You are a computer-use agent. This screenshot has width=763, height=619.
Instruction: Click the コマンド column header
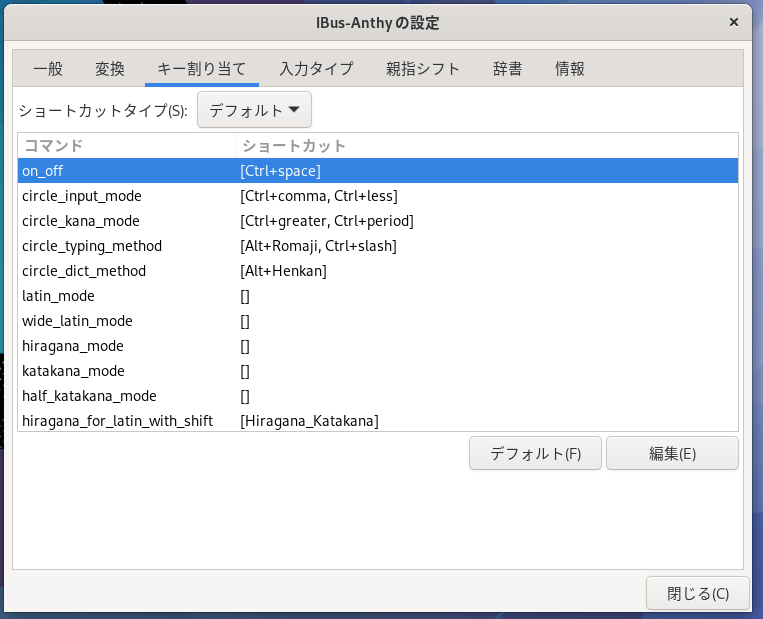pos(127,146)
